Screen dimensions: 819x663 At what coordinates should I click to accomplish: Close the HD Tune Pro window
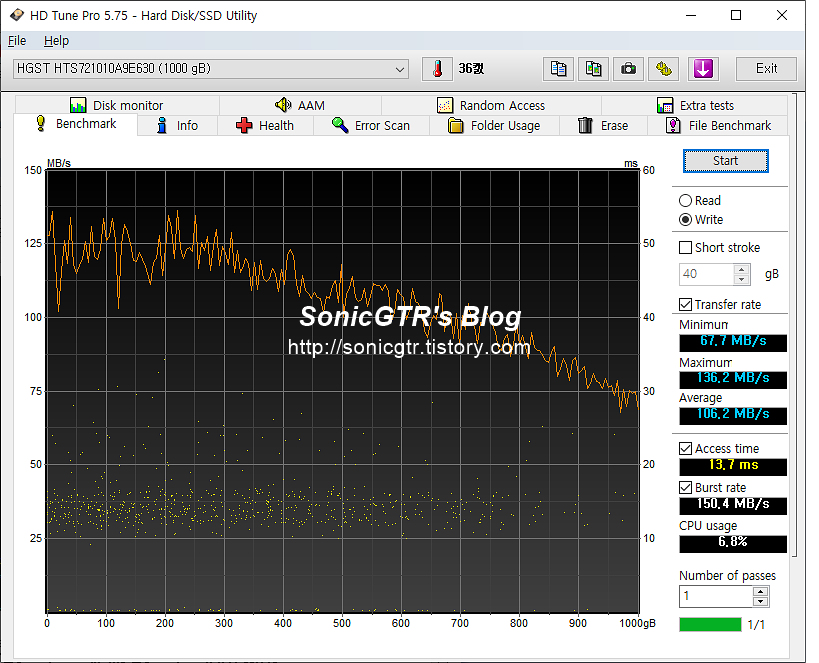coord(782,15)
